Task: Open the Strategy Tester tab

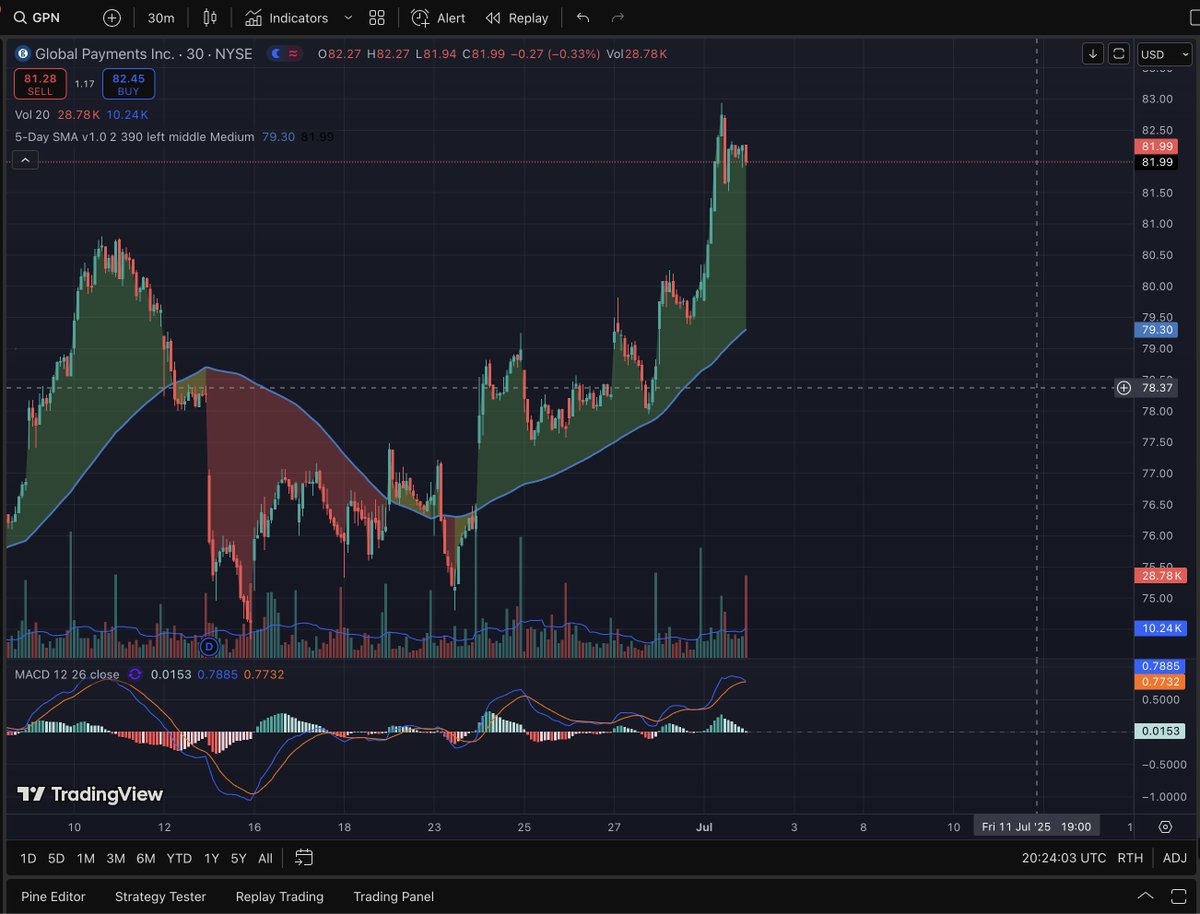Action: coord(160,897)
